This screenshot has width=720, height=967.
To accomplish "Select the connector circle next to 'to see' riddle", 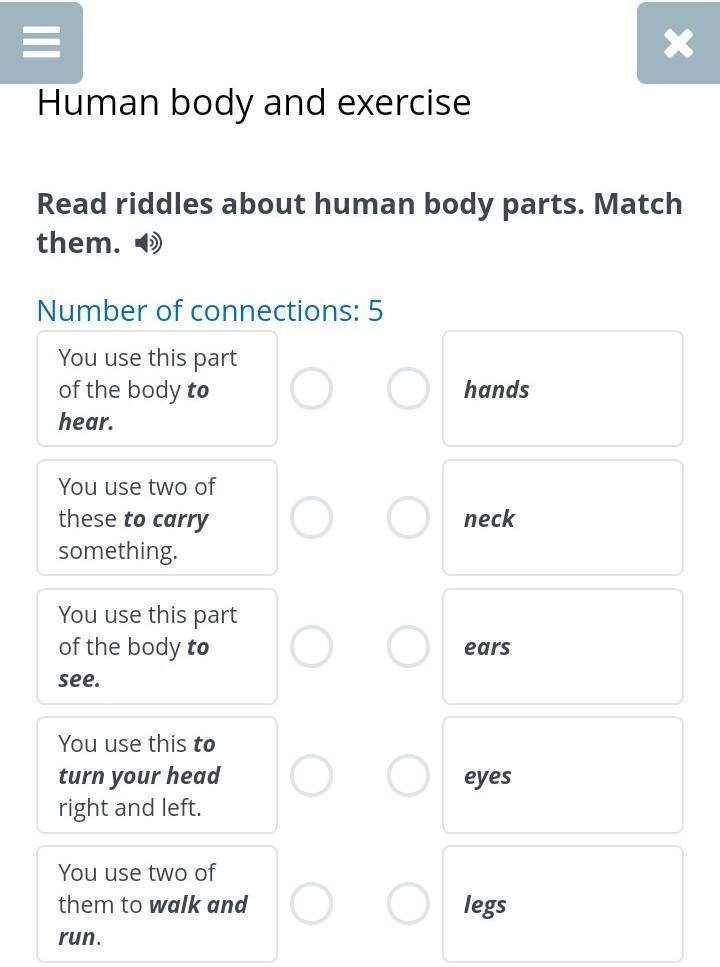I will pyautogui.click(x=311, y=647).
